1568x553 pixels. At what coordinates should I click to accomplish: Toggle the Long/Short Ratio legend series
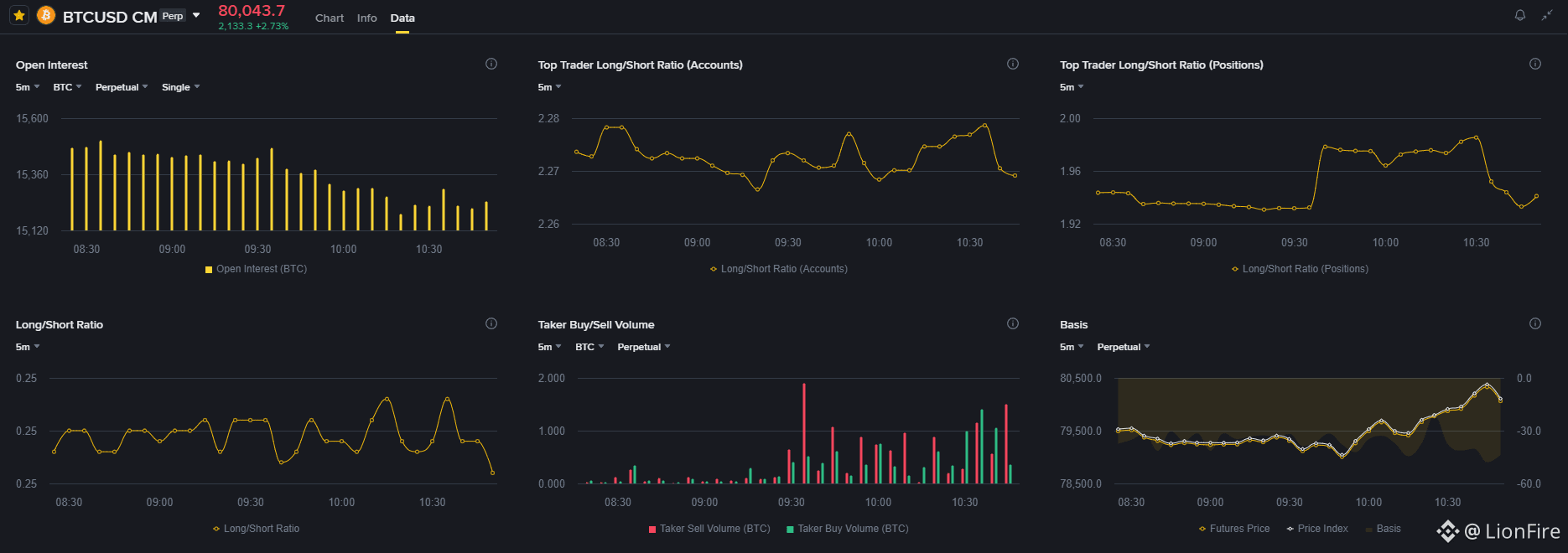point(256,529)
